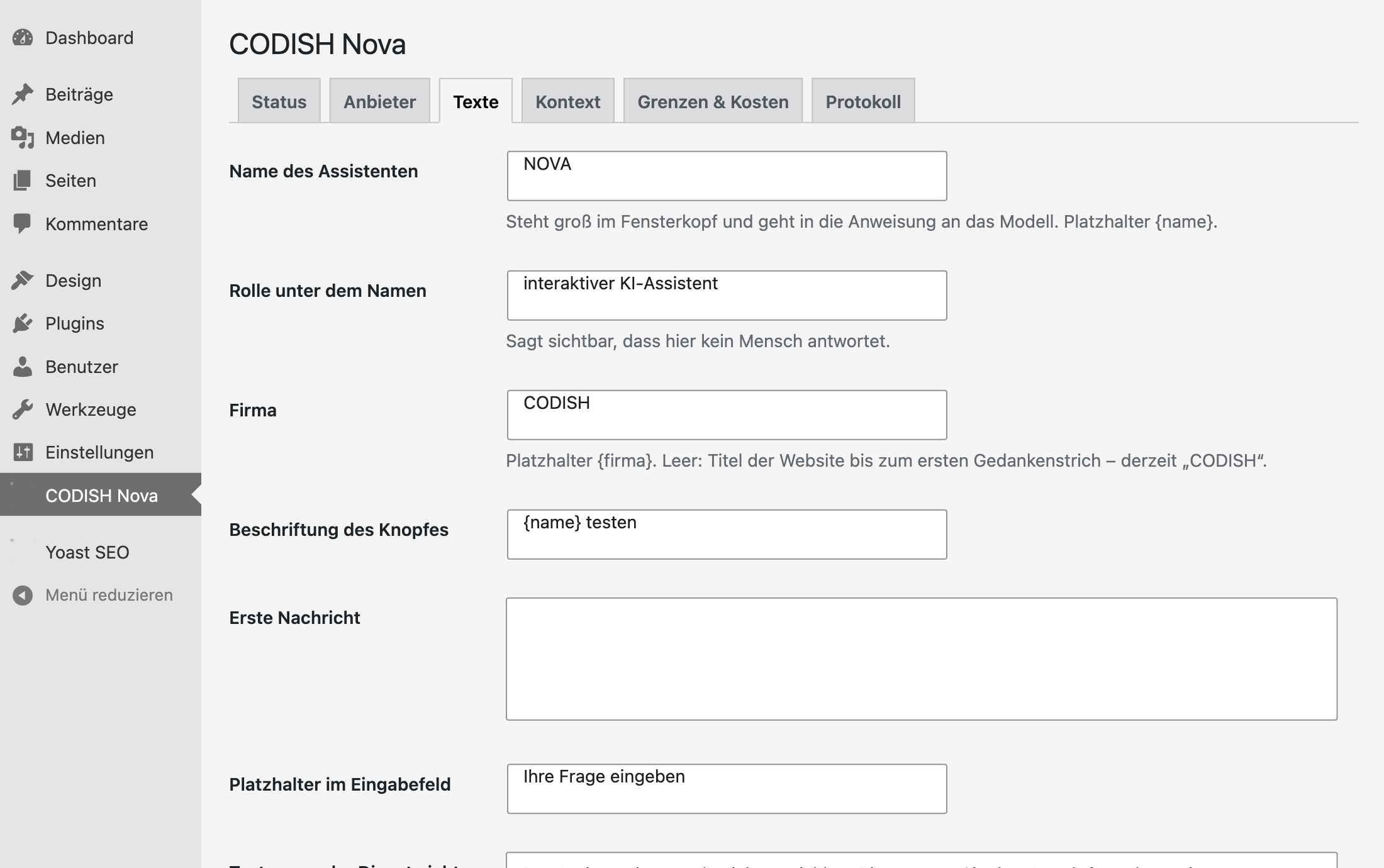The image size is (1384, 868).
Task: Switch to the Anbieter tab
Action: click(x=380, y=101)
